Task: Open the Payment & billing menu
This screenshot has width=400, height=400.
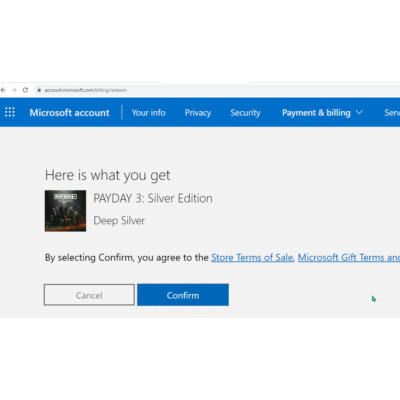Action: [316, 113]
